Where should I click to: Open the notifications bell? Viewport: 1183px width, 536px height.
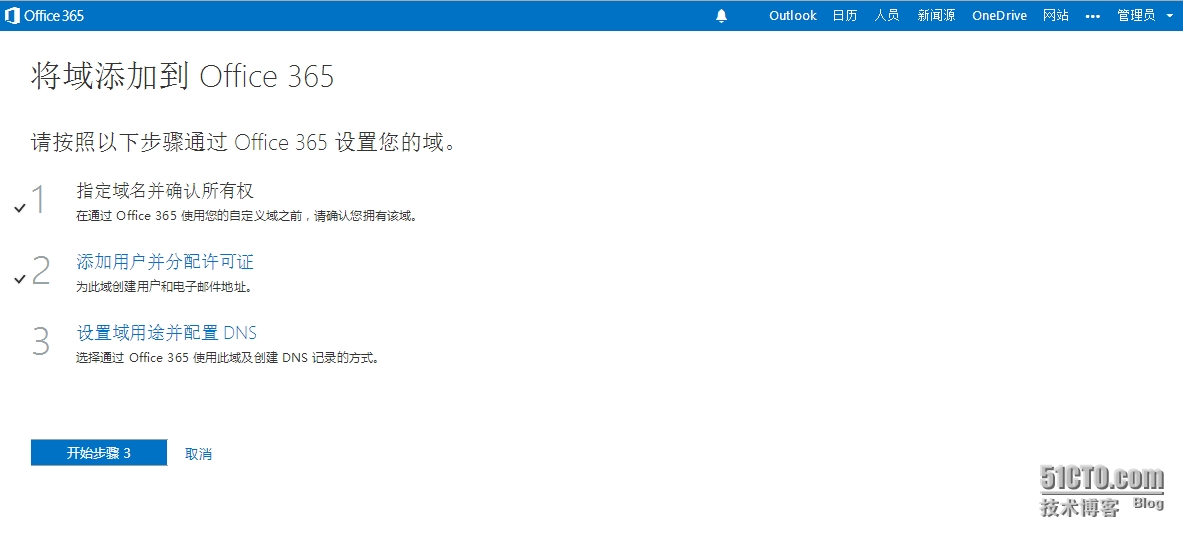722,16
